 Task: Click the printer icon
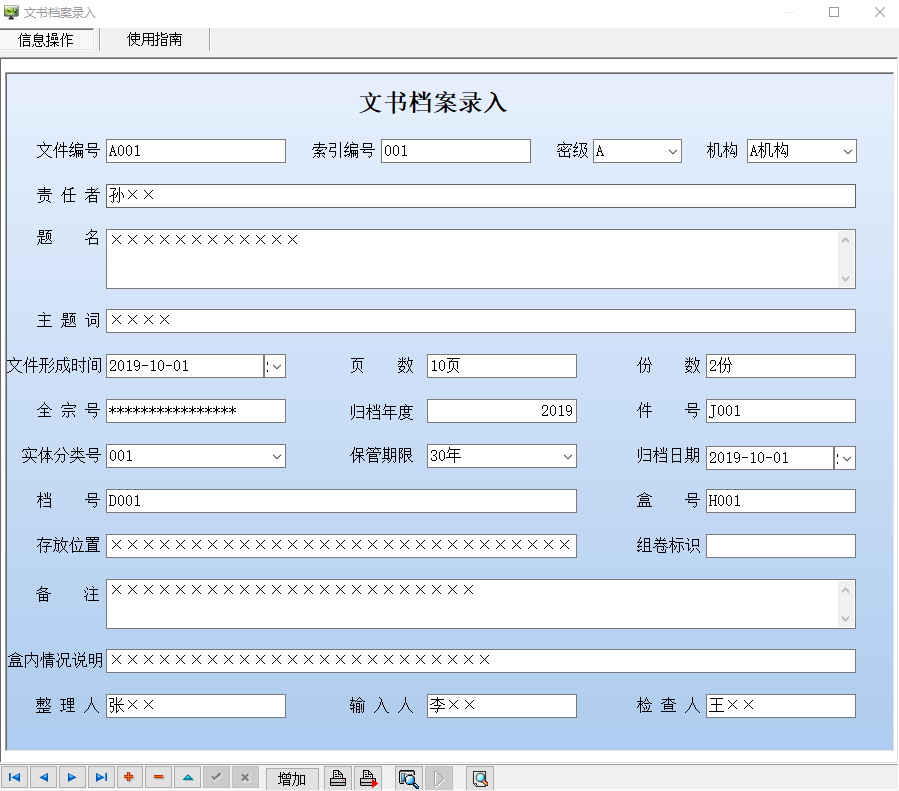338,778
